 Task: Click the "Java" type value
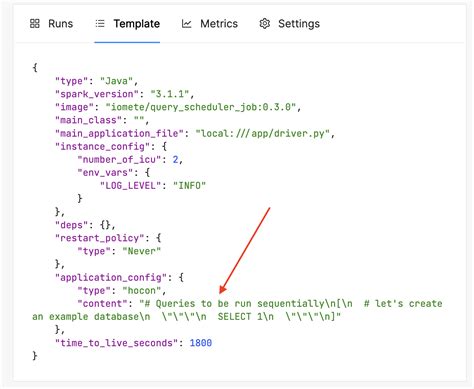pos(117,81)
